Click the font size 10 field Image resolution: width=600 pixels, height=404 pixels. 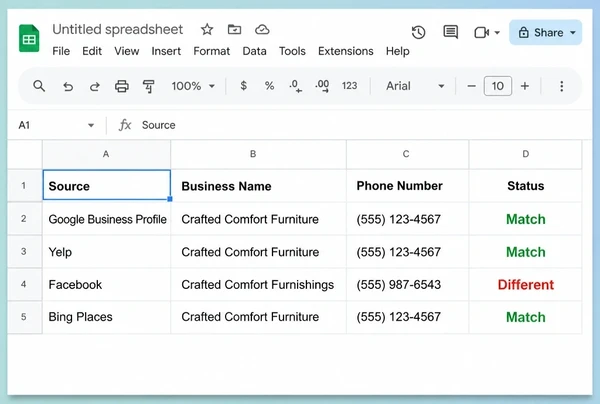pyautogui.click(x=498, y=86)
